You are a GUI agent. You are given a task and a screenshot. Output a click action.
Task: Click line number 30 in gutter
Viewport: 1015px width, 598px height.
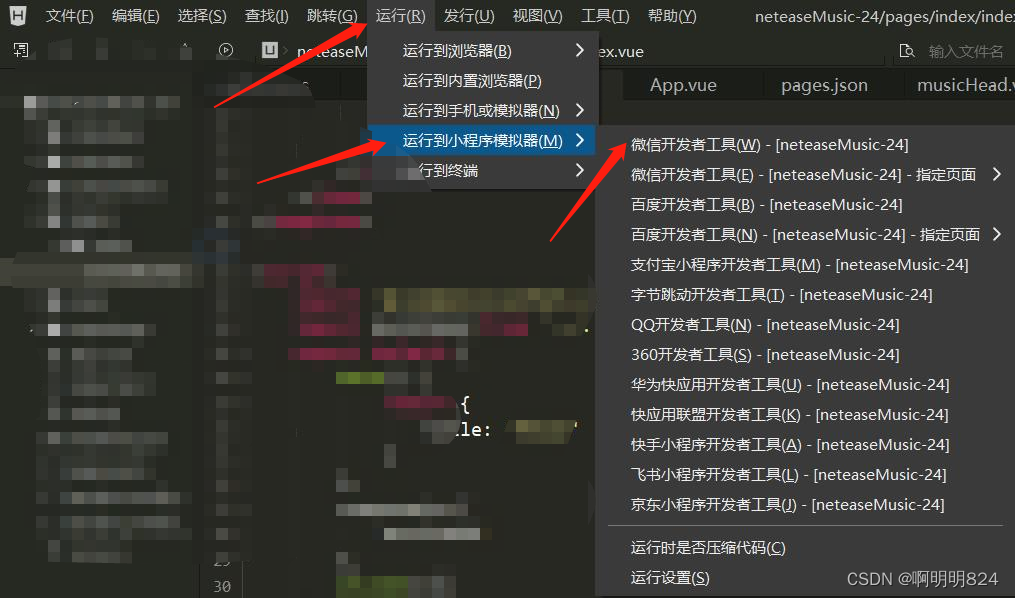(222, 586)
